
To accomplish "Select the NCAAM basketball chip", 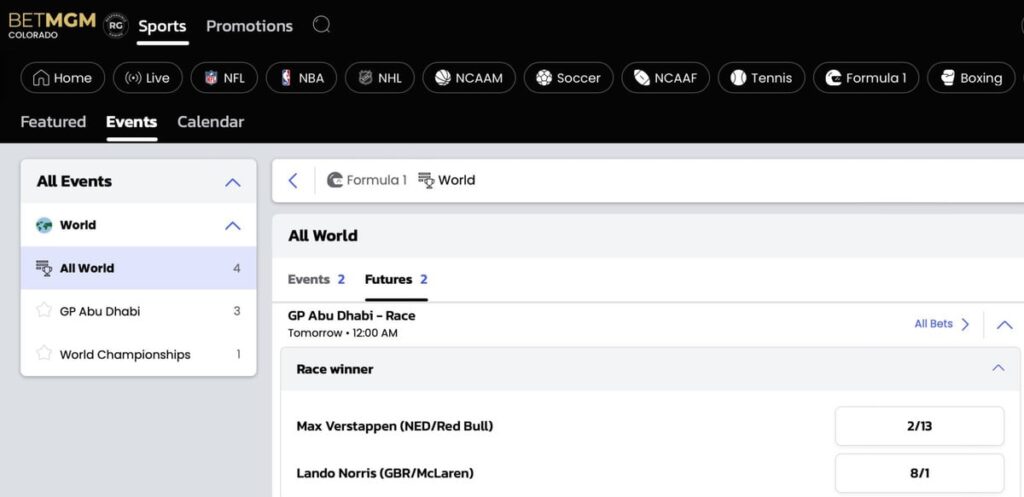I will (x=469, y=78).
